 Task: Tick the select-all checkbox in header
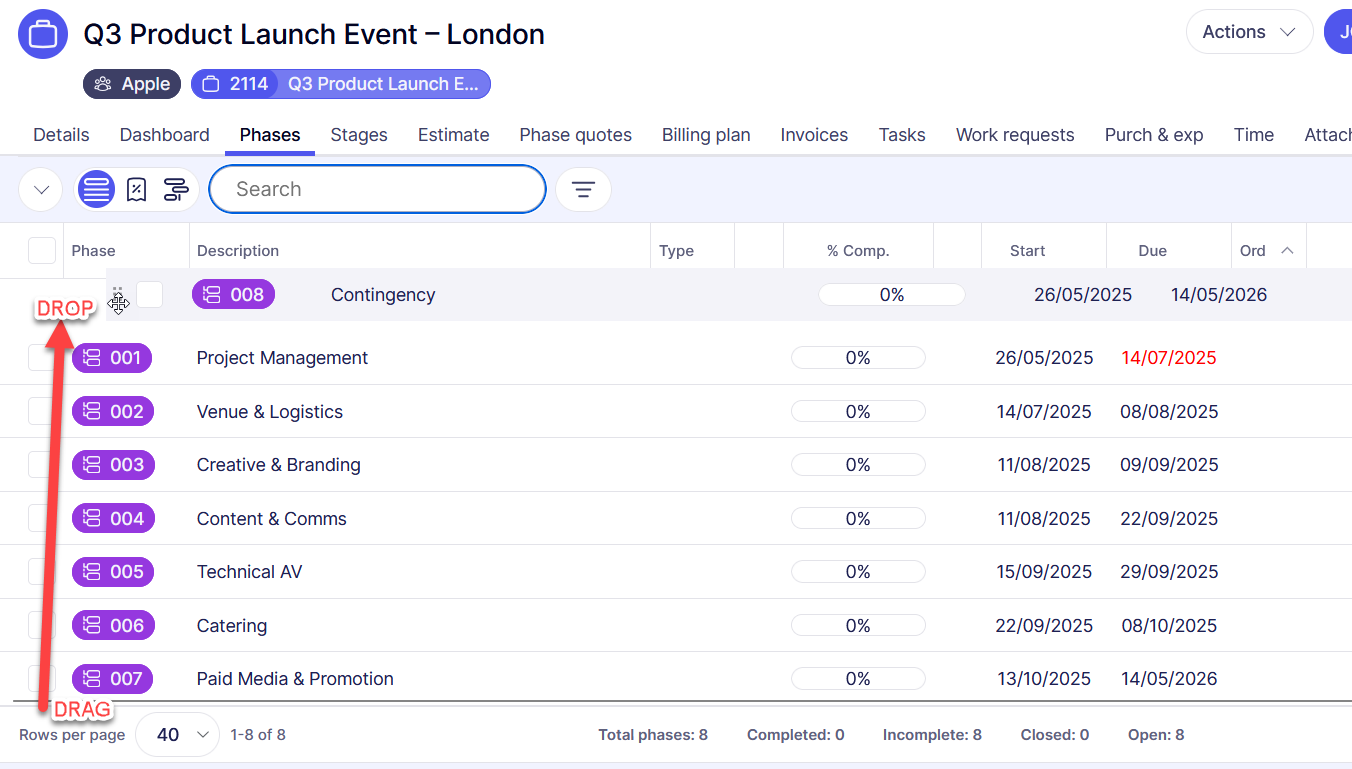click(42, 251)
